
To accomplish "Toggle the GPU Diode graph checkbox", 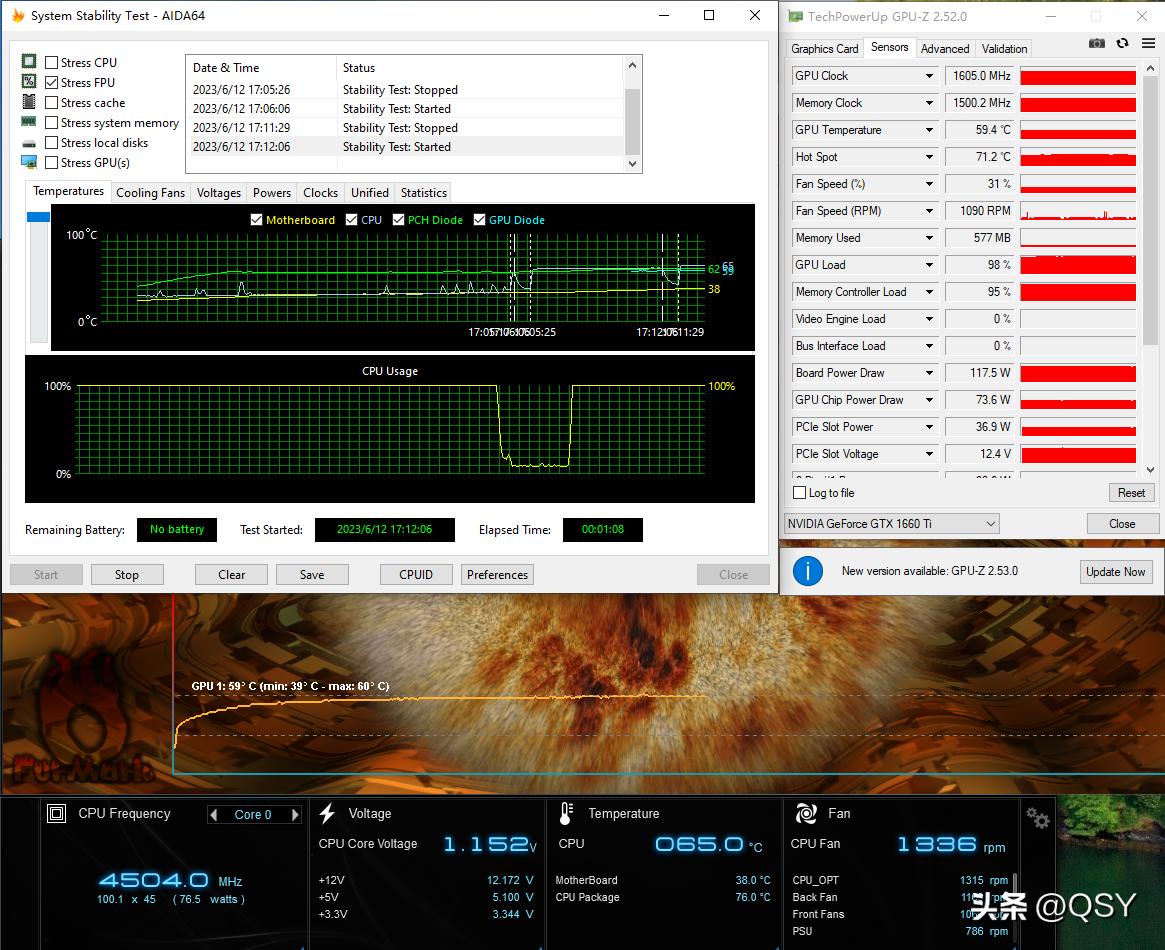I will [x=480, y=220].
